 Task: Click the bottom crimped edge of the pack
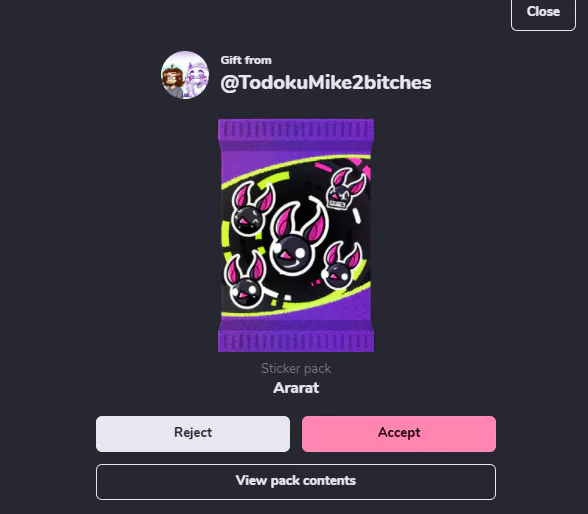[296, 340]
